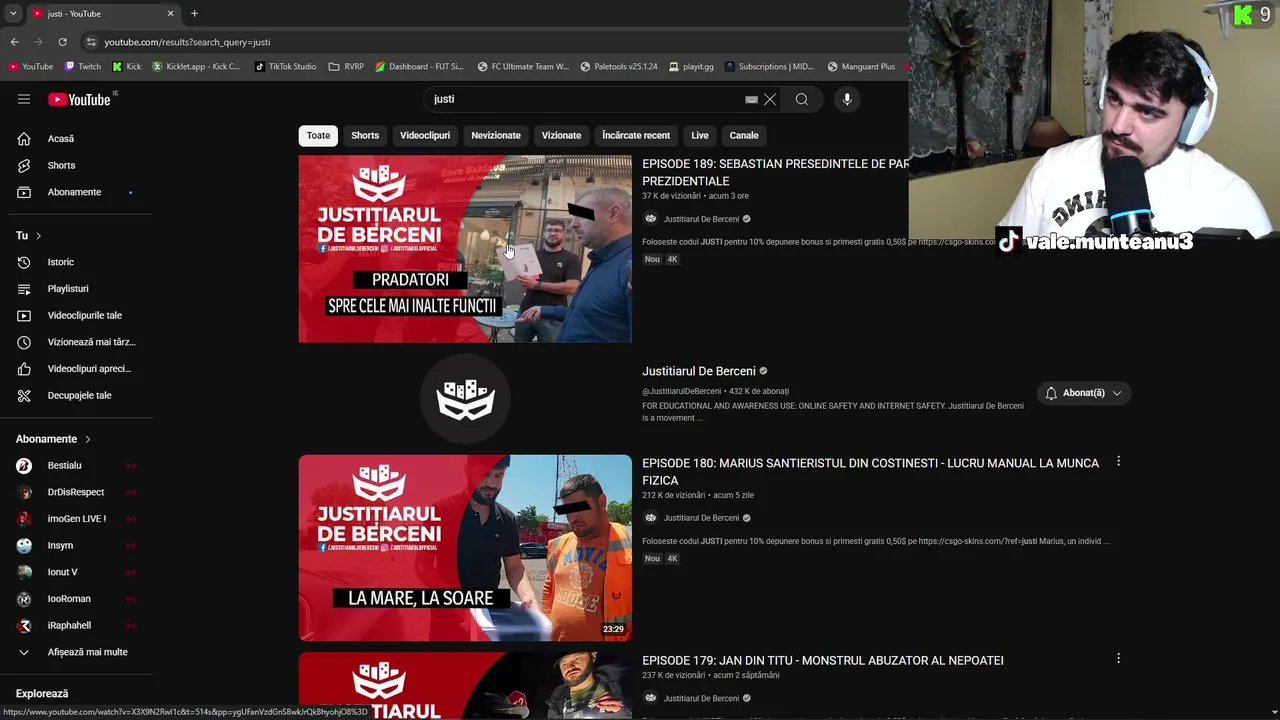
Task: Open a new browser tab with plus
Action: pos(194,13)
